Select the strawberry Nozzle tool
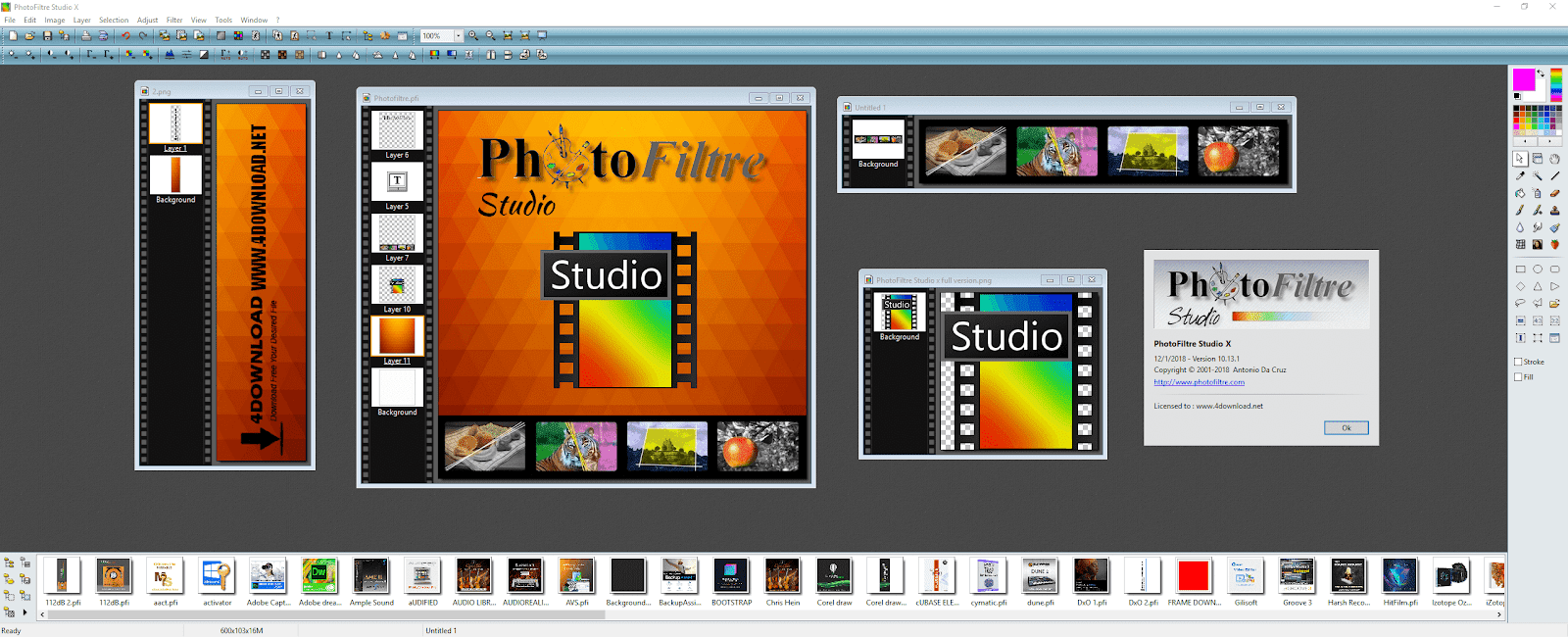This screenshot has height=637, width=1568. 1555,244
